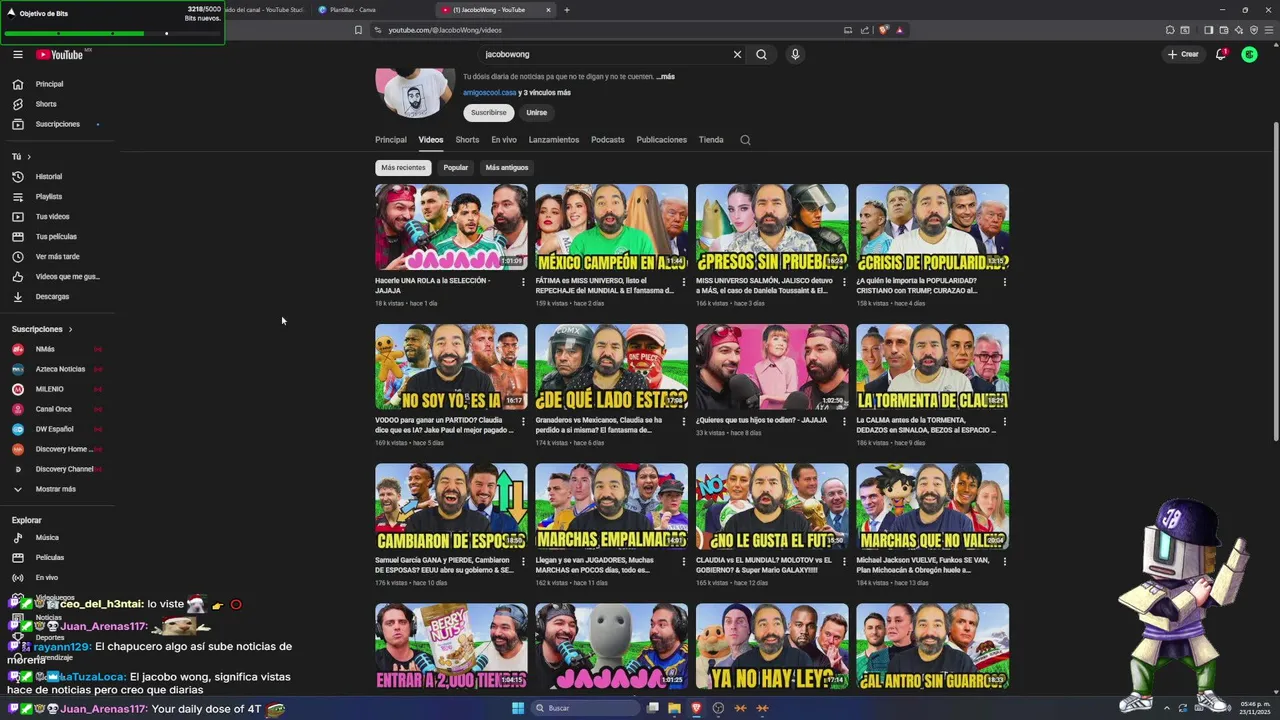Open the Brave browser main menu
The height and width of the screenshot is (720, 1280).
point(1268,30)
